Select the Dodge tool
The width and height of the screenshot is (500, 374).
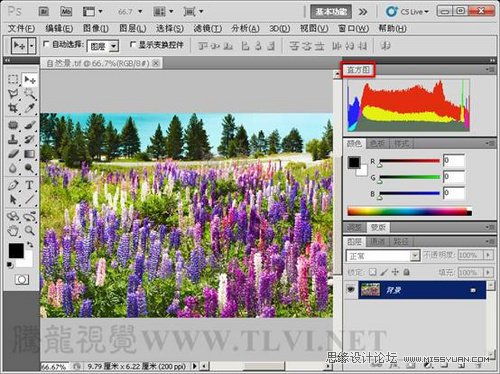click(30, 168)
